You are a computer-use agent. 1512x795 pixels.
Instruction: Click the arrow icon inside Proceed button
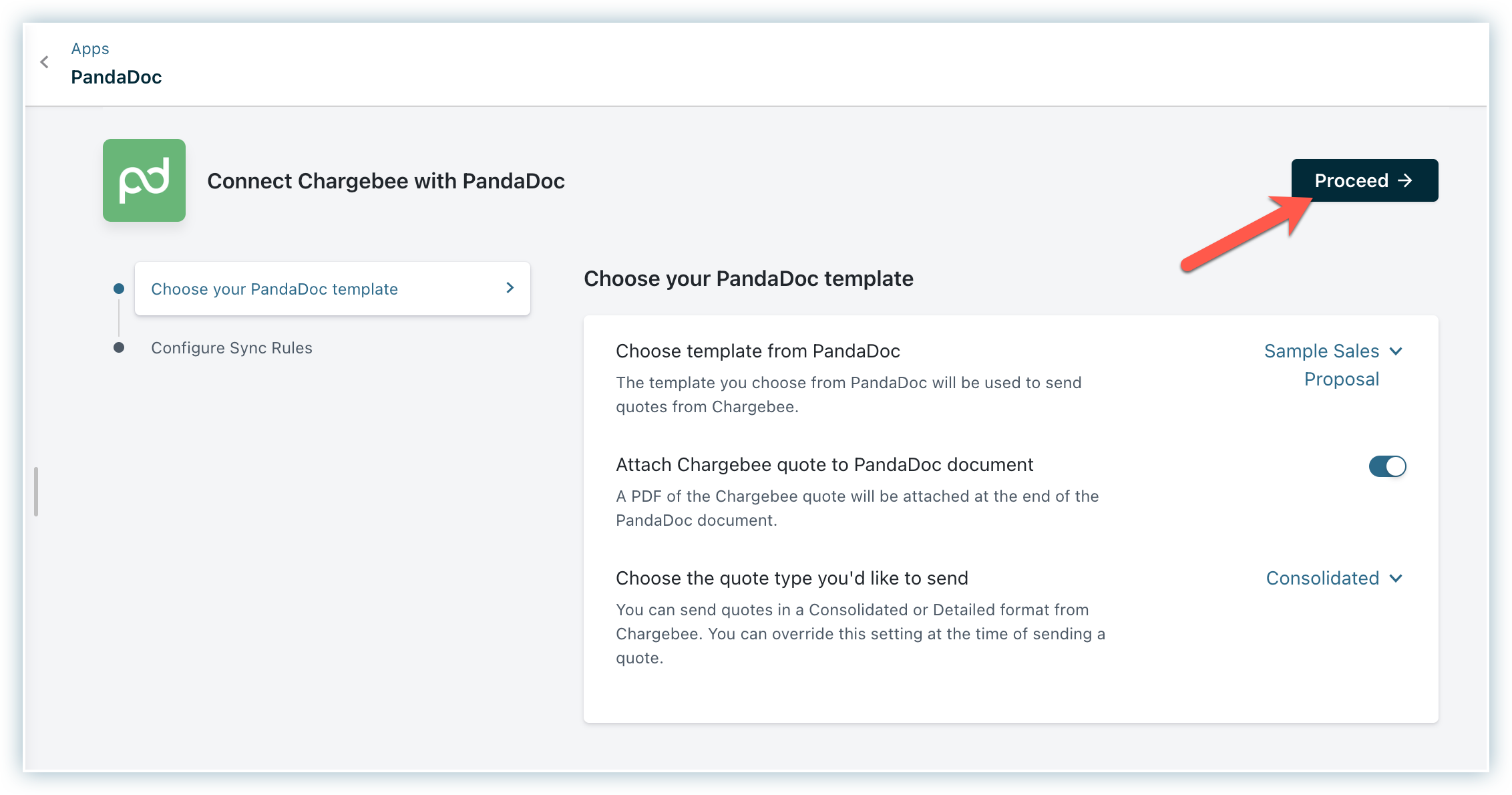1405,180
